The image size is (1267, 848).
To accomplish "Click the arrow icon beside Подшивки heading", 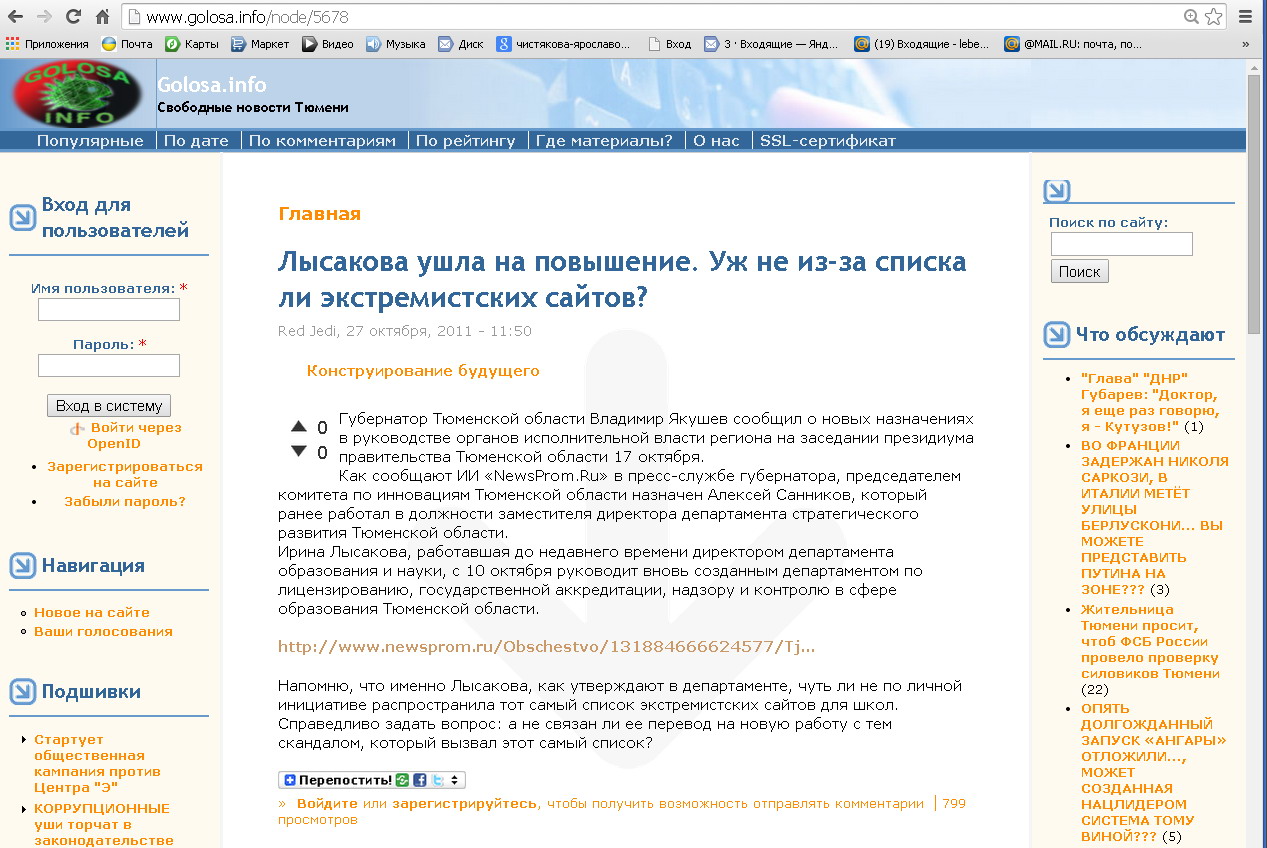I will 22,692.
